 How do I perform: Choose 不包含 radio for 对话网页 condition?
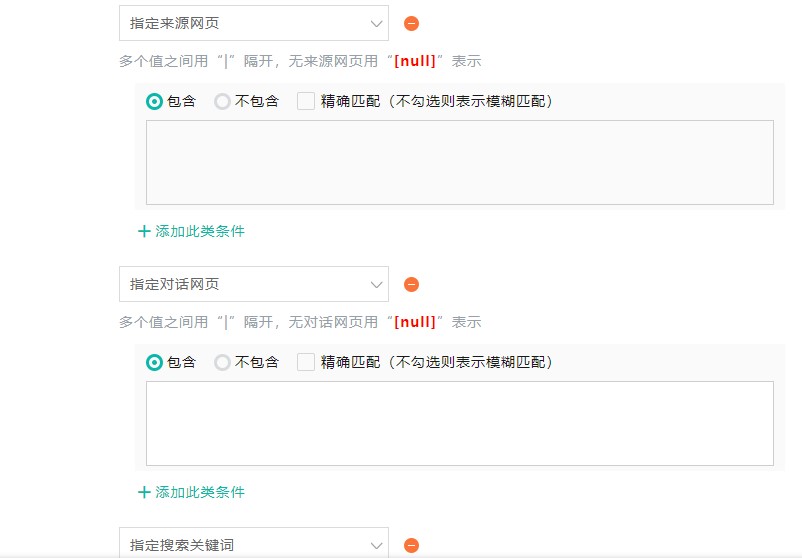click(222, 362)
